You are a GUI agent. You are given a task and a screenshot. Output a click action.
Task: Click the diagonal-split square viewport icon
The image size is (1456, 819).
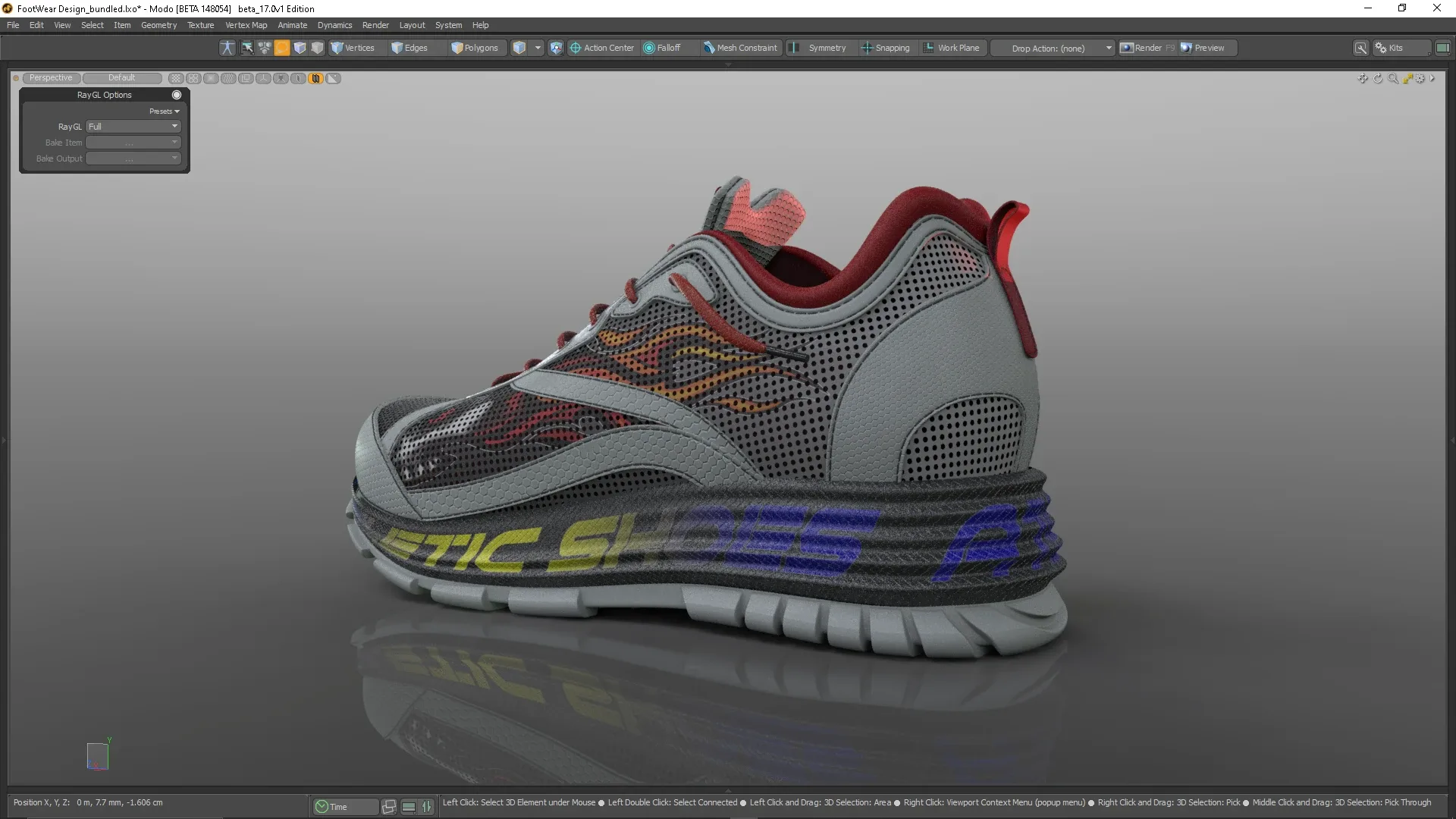(x=333, y=78)
